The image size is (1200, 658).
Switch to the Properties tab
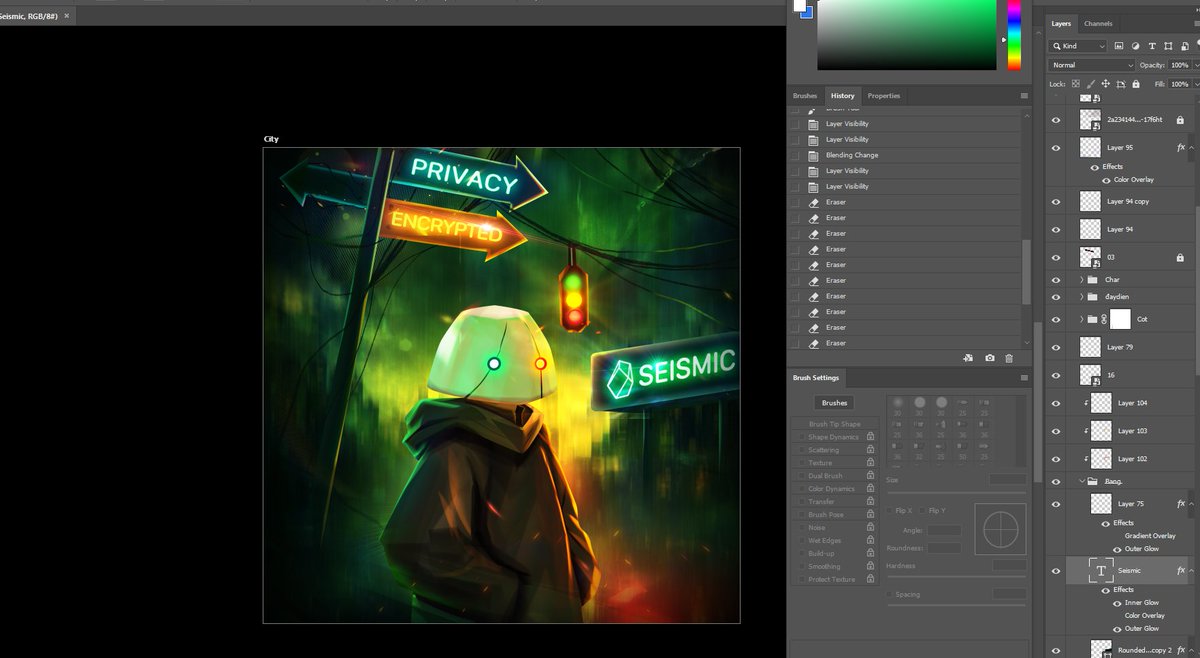tap(884, 96)
